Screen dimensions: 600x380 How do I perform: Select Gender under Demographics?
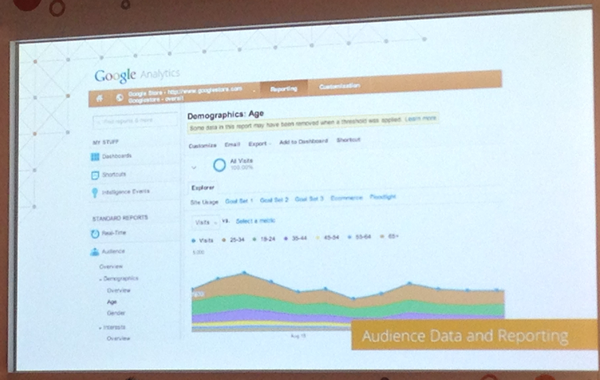coord(116,313)
